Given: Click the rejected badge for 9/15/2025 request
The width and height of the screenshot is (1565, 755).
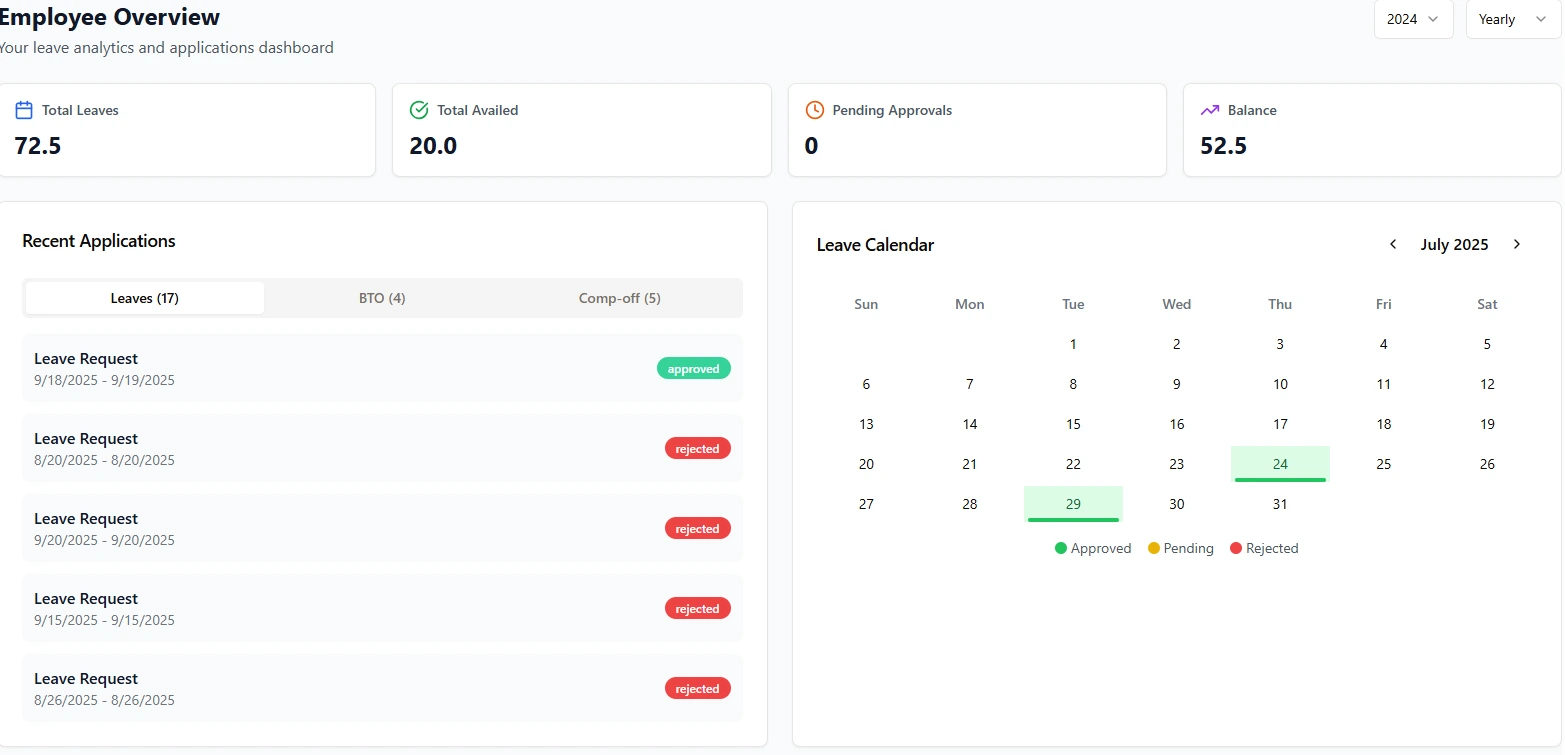Looking at the screenshot, I should click(x=697, y=608).
